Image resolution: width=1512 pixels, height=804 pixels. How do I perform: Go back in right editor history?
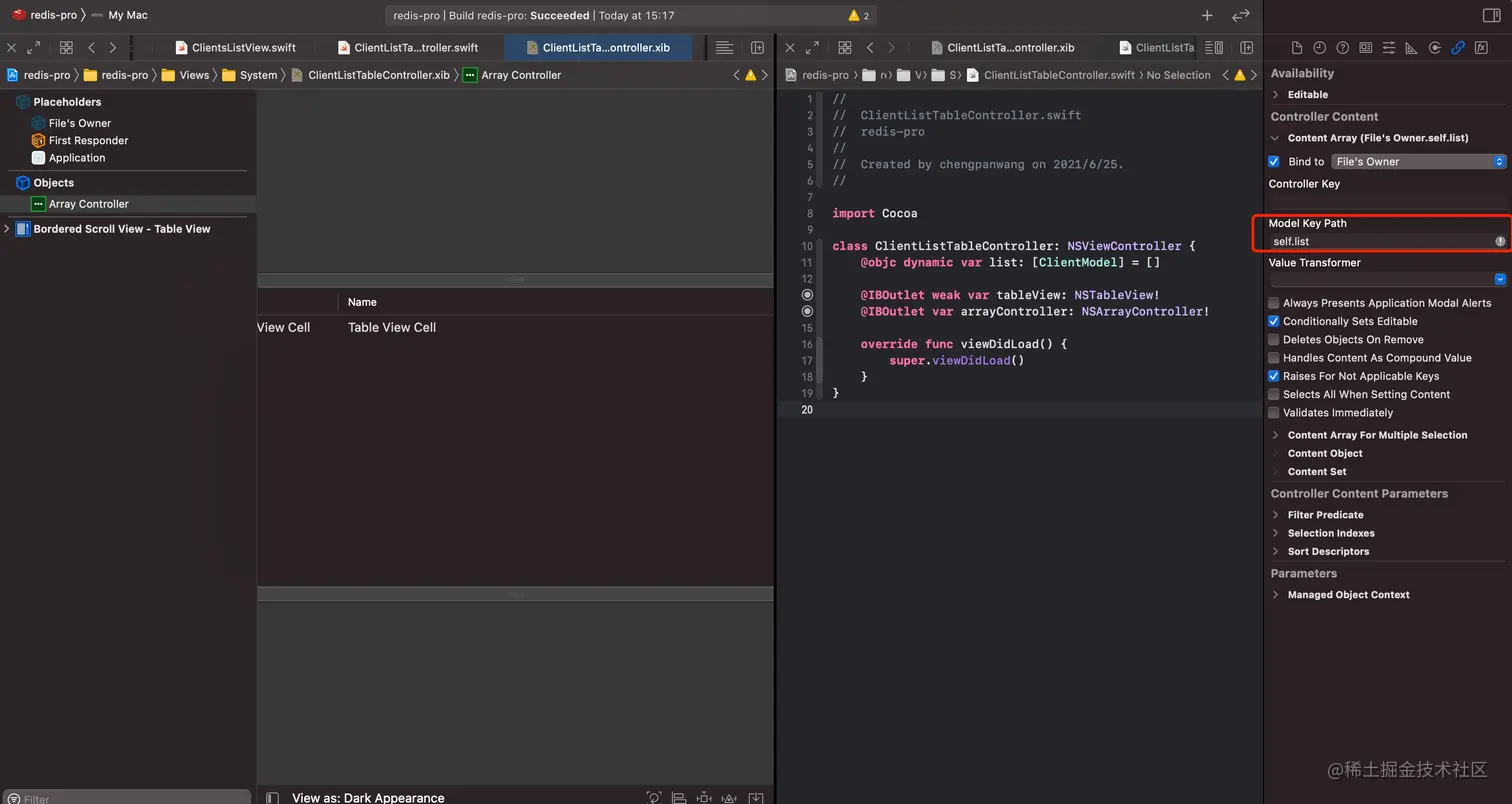[870, 47]
